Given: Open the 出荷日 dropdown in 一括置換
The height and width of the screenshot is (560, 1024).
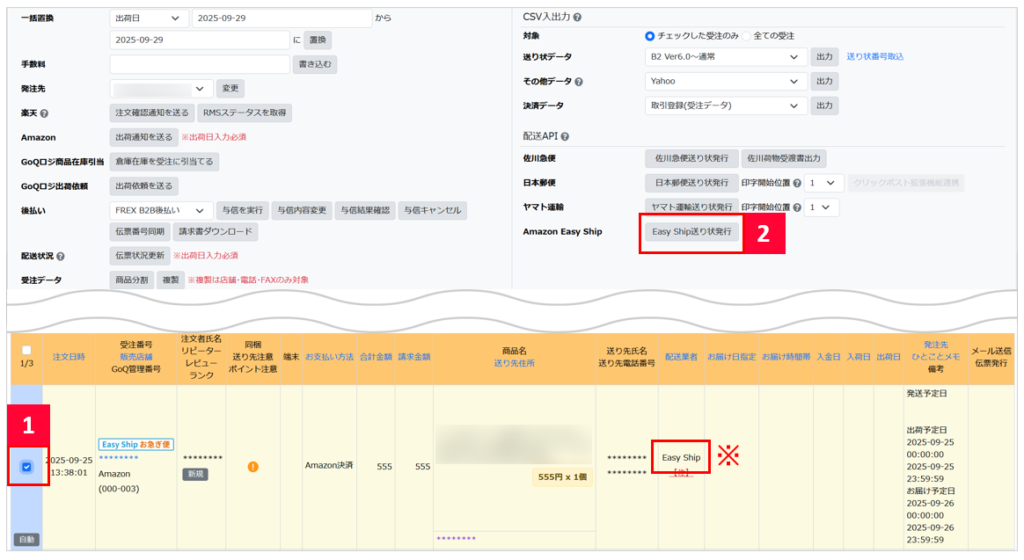Looking at the screenshot, I should (x=148, y=18).
